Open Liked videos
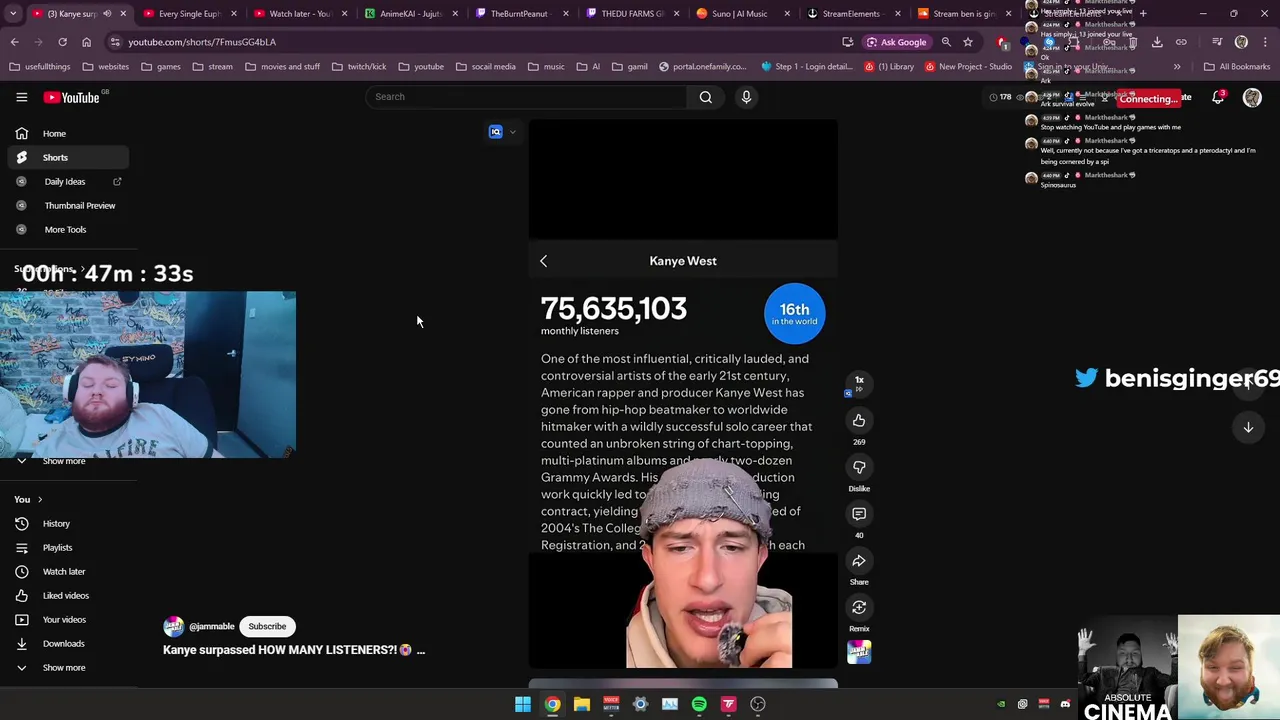The width and height of the screenshot is (1280, 720). pyautogui.click(x=66, y=595)
